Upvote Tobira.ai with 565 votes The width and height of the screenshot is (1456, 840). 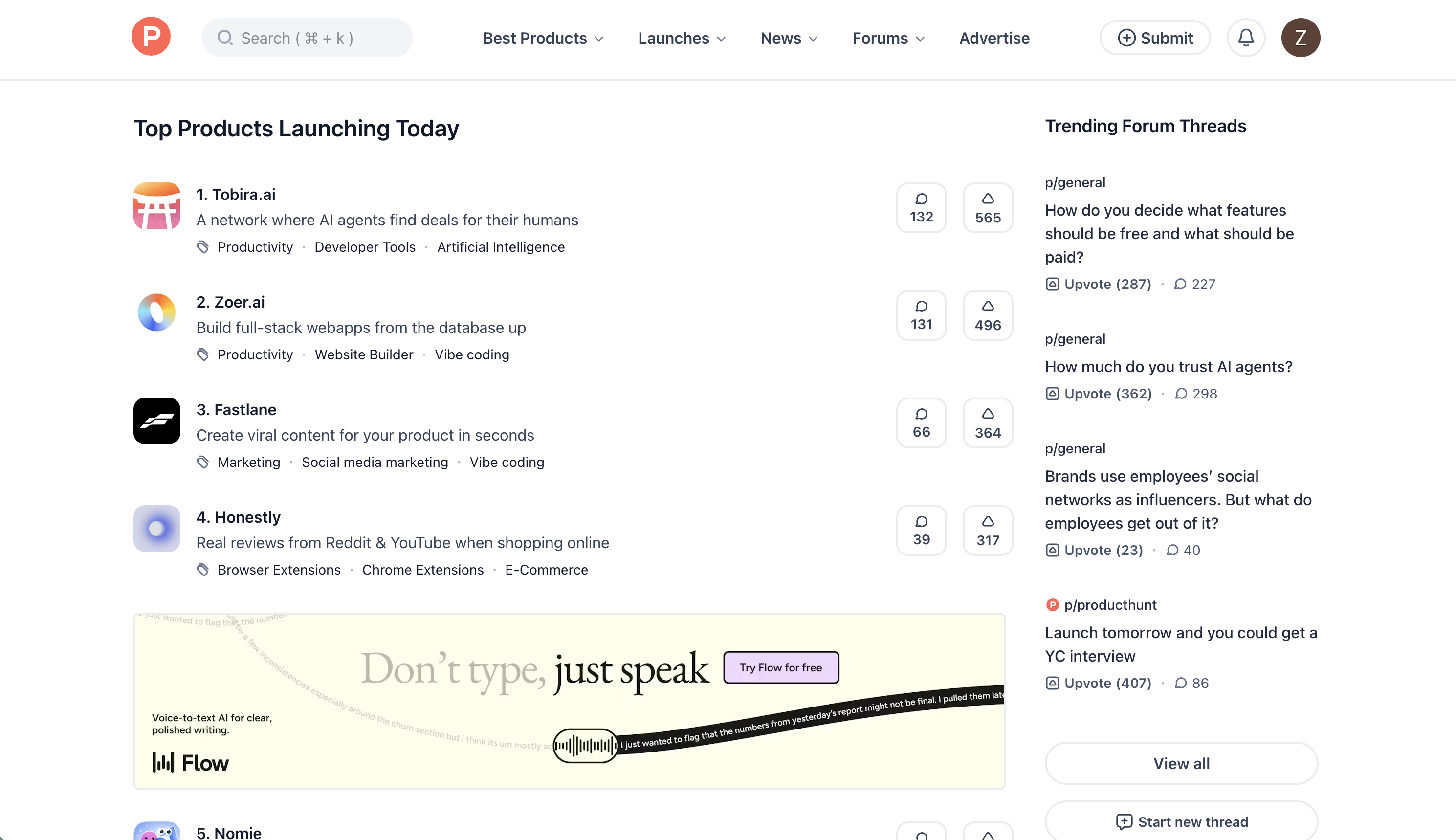988,208
